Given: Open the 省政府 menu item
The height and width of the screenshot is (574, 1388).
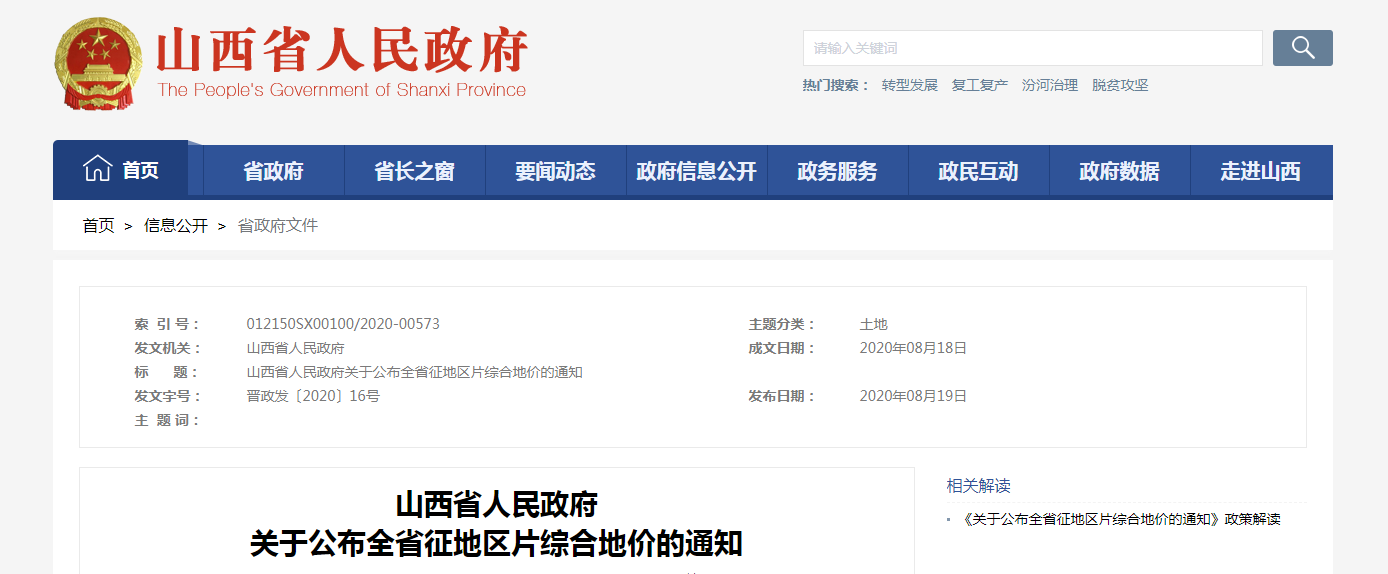Looking at the screenshot, I should tap(273, 172).
